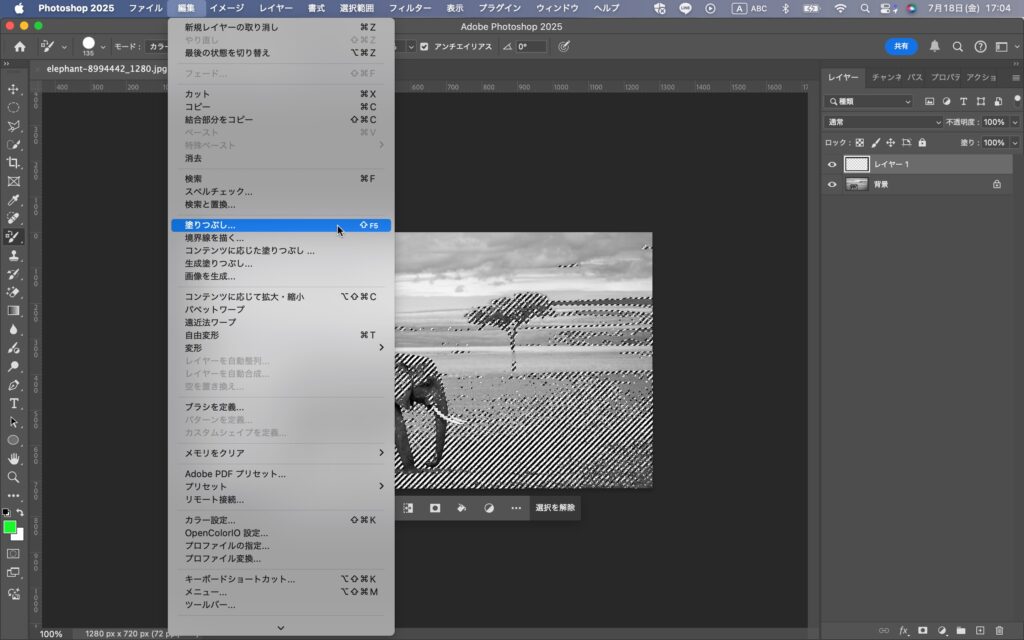
Task: Open tool preset picker arrow
Action: point(64,47)
